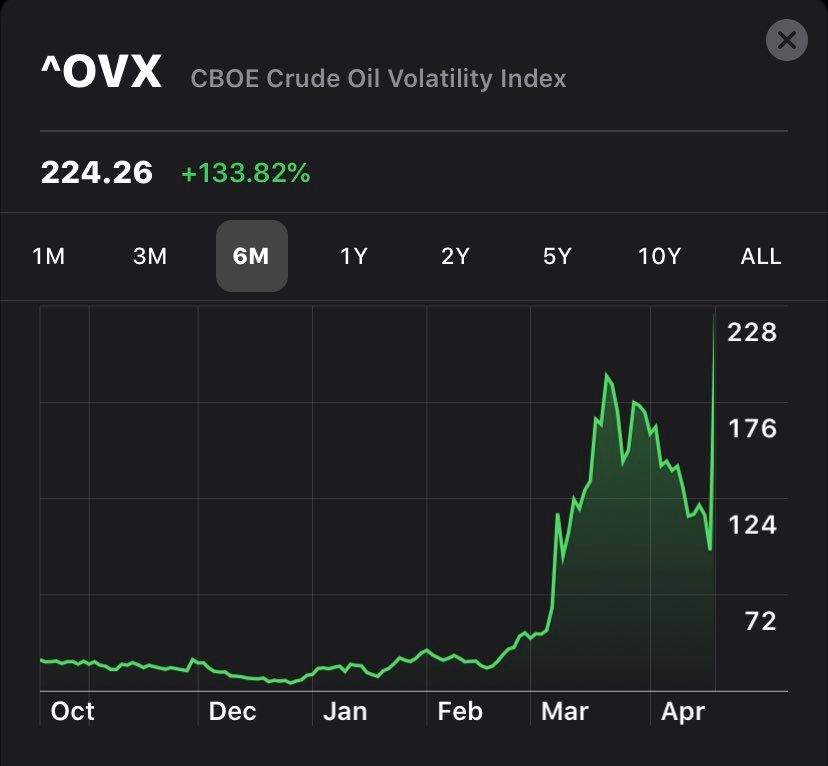The image size is (828, 766).
Task: Select the 1M time range
Action: coord(49,256)
